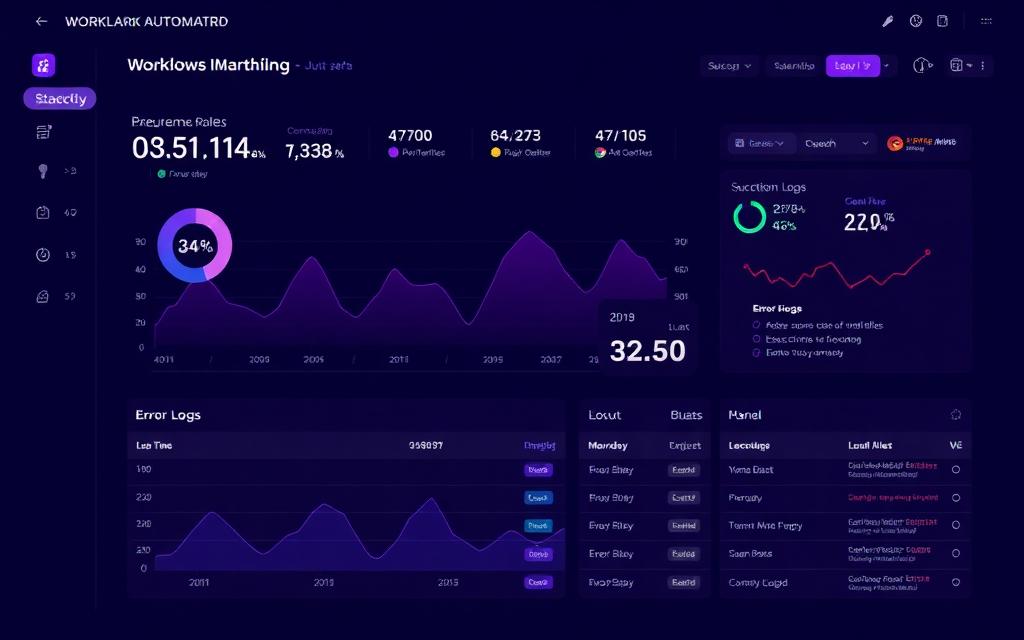1024x640 pixels.
Task: Click the badge in the Erer Bisy row
Action: [x=684, y=554]
